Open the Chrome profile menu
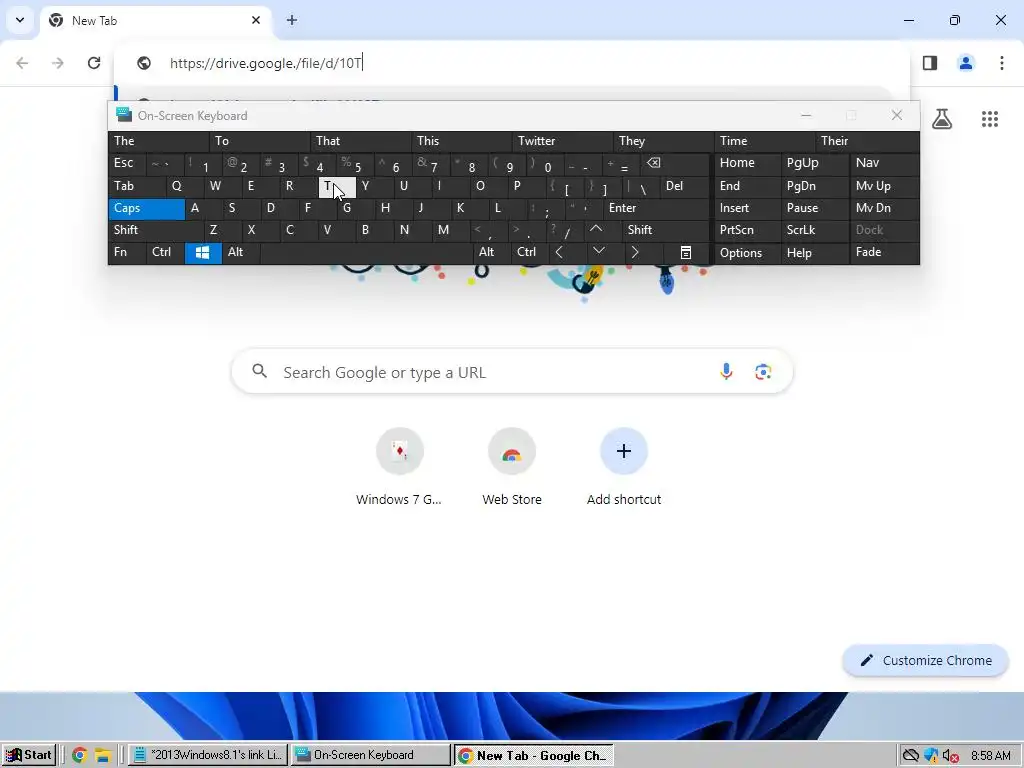This screenshot has height=768, width=1024. coord(966,63)
